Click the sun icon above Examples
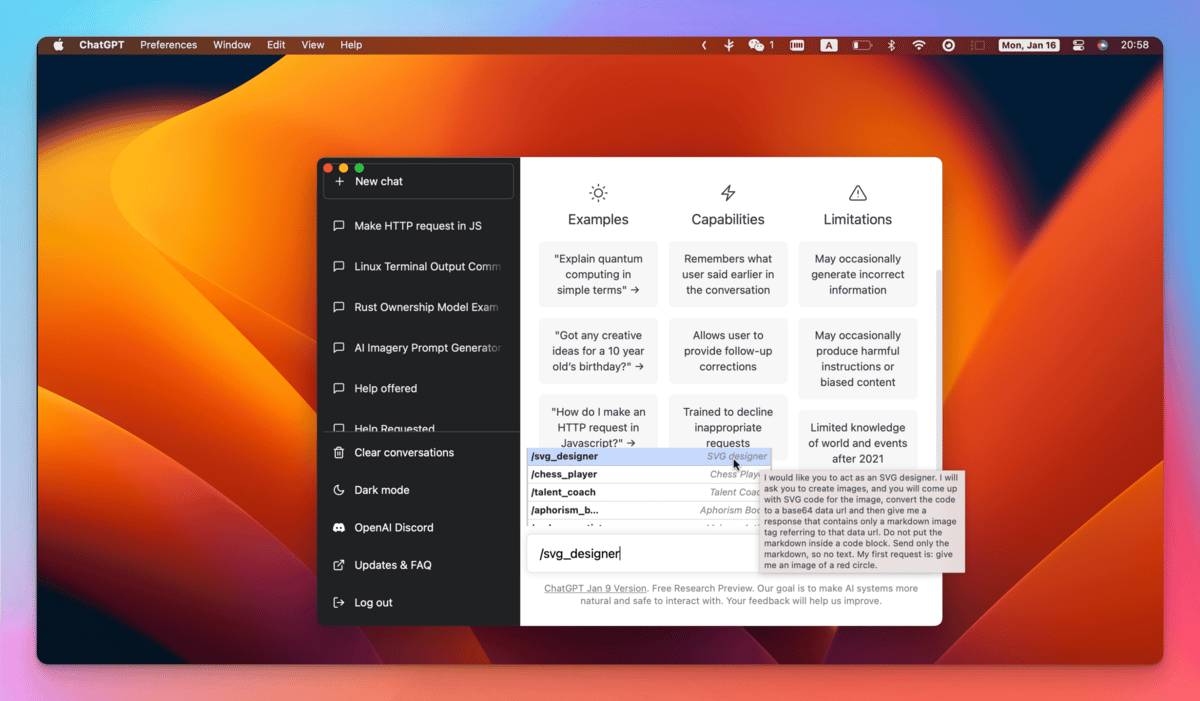This screenshot has height=701, width=1200. [x=598, y=193]
